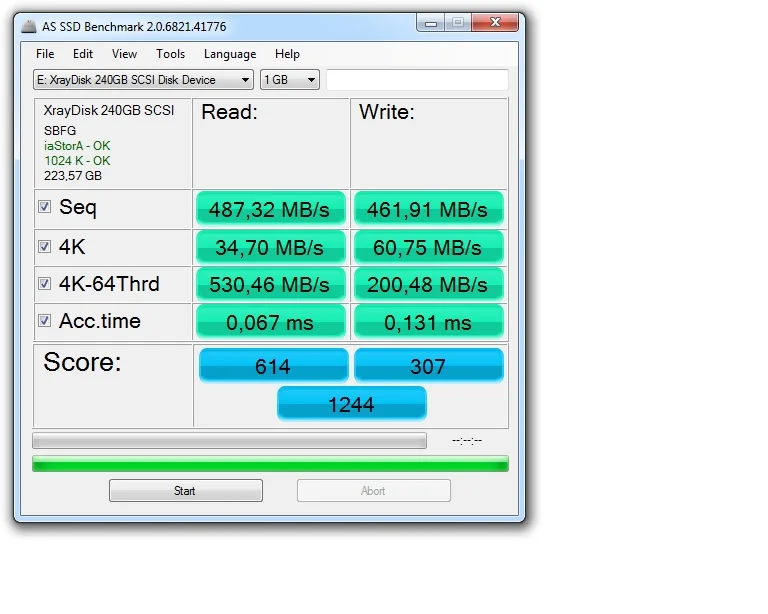Image resolution: width=768 pixels, height=614 pixels.
Task: Open the File menu
Action: tap(45, 54)
